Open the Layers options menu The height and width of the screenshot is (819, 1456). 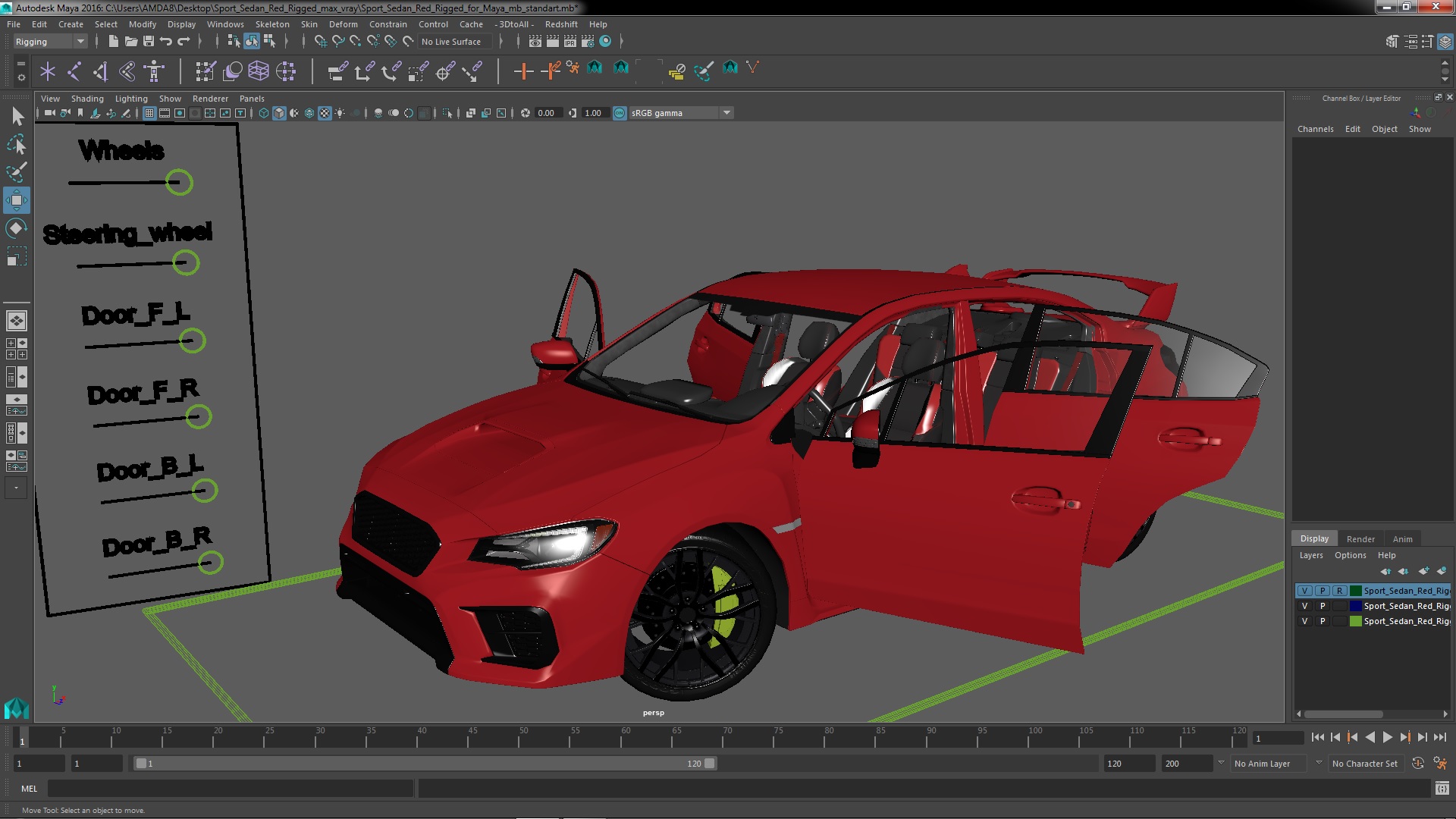[1350, 555]
